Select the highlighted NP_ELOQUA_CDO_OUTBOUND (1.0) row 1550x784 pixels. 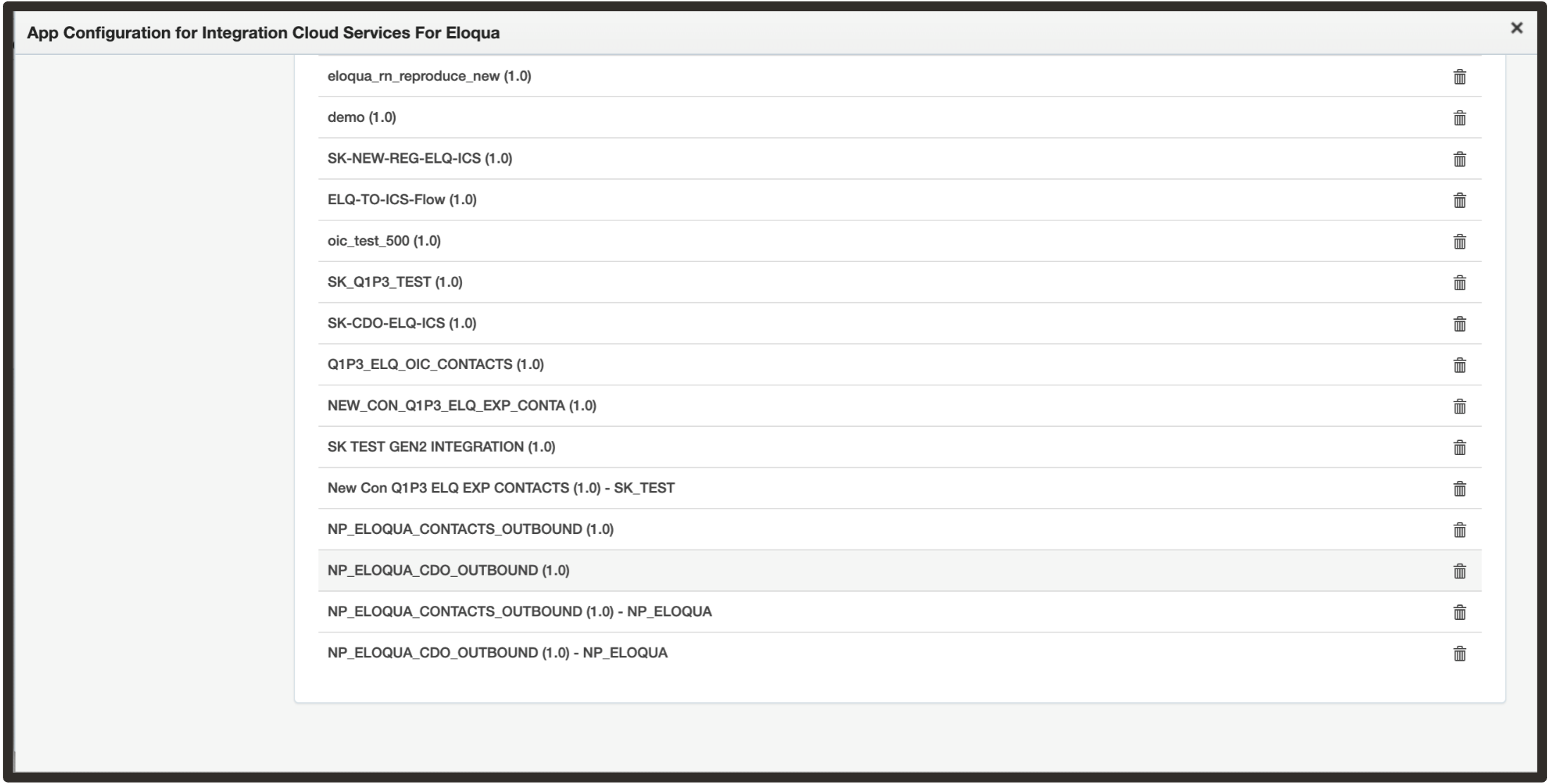pos(448,571)
